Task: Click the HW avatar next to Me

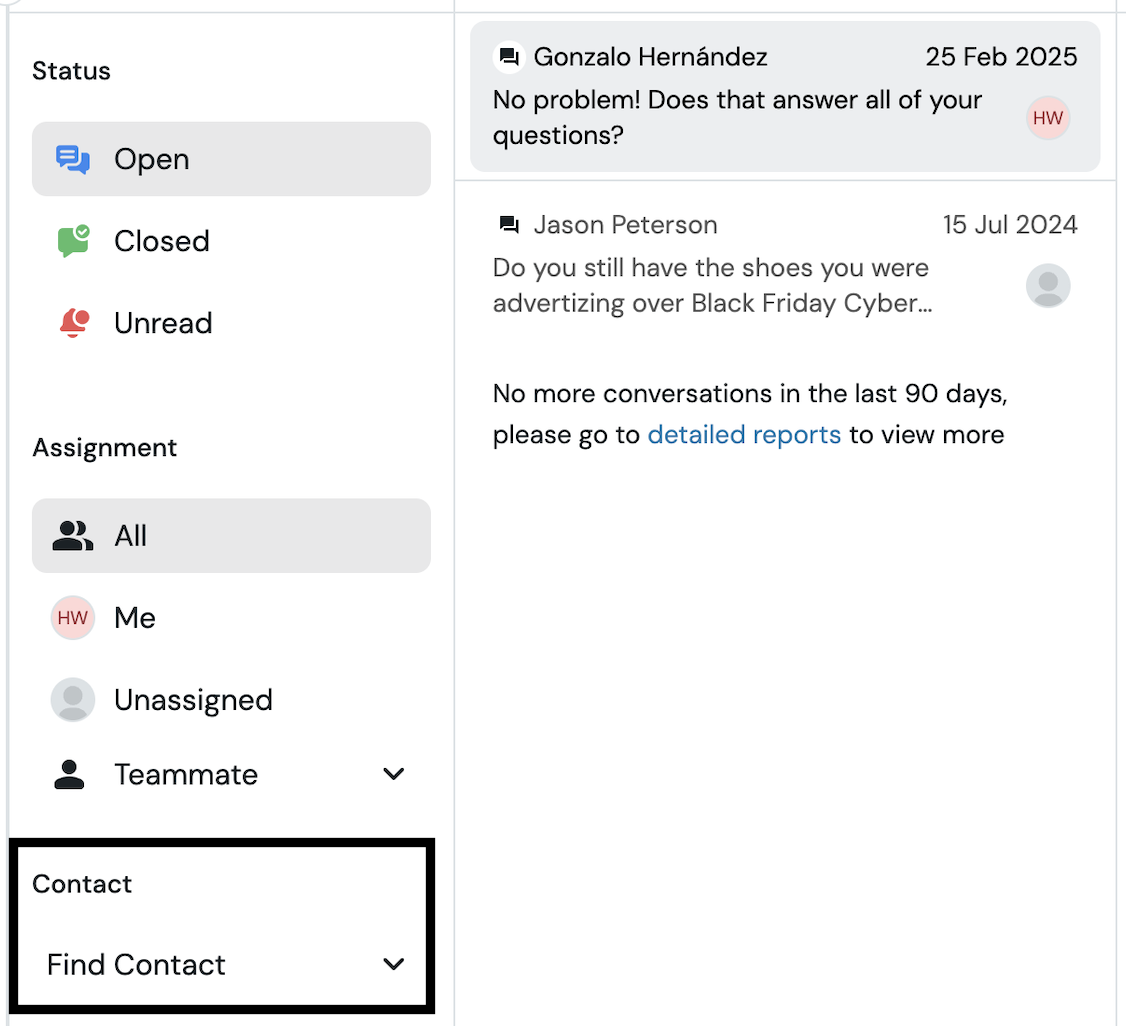Action: [73, 617]
